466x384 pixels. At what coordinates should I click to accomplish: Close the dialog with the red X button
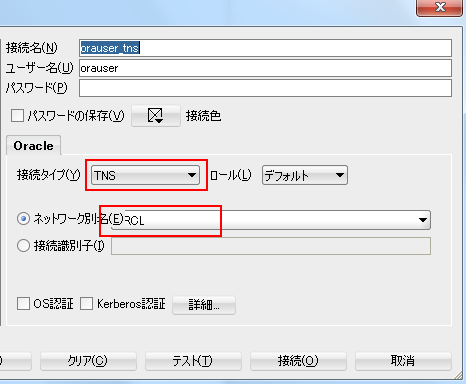440,7
